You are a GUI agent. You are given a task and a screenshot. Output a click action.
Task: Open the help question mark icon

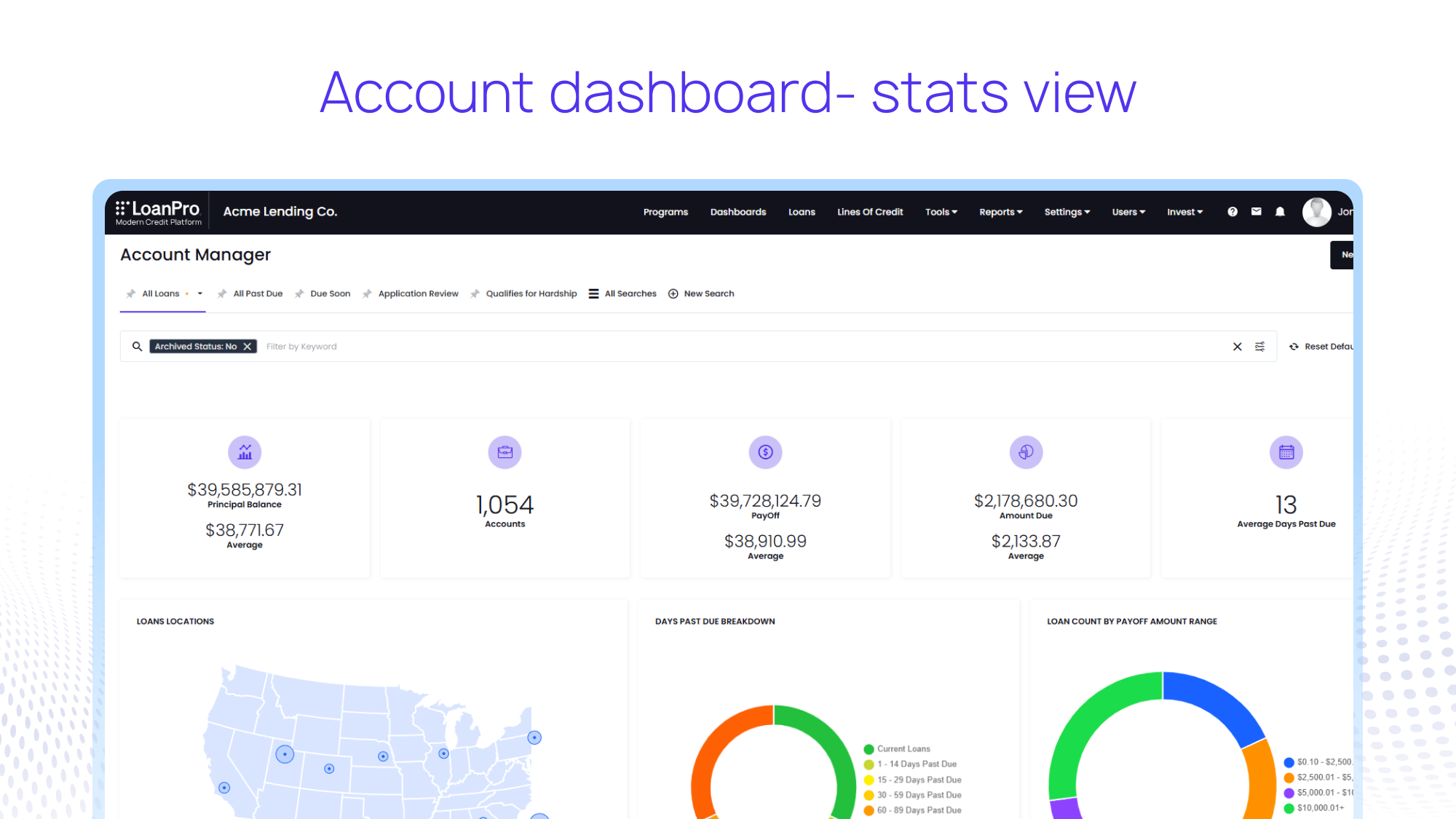coord(1232,212)
